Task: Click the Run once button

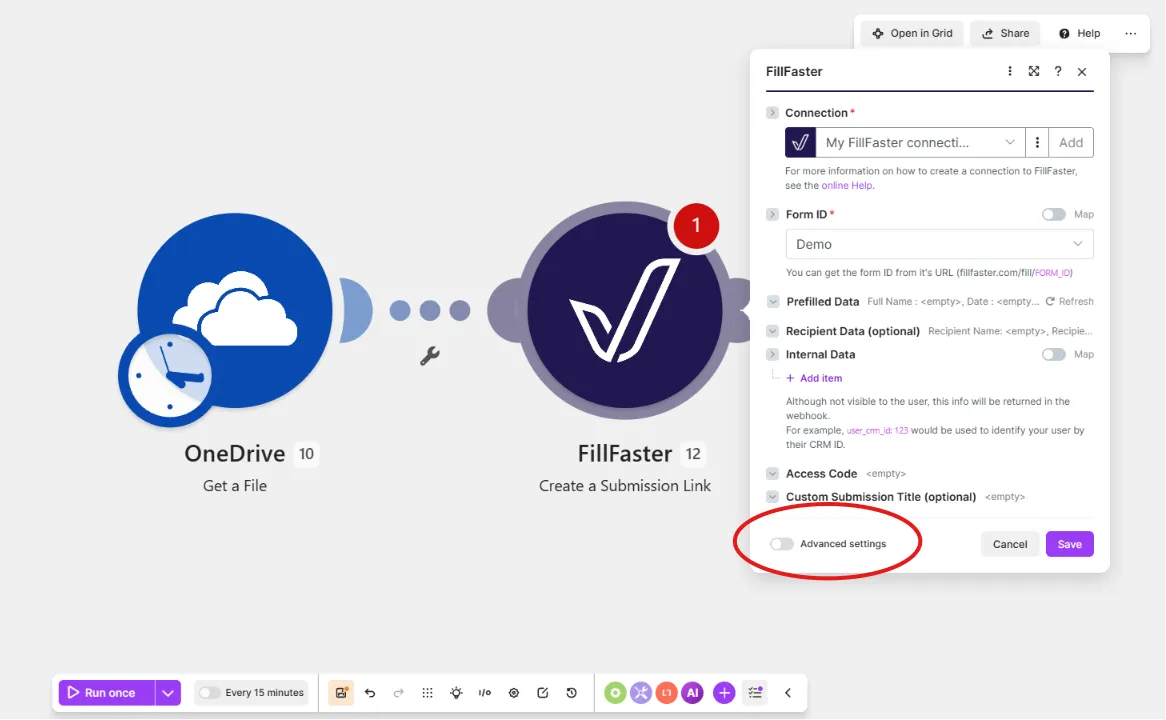Action: [x=106, y=692]
